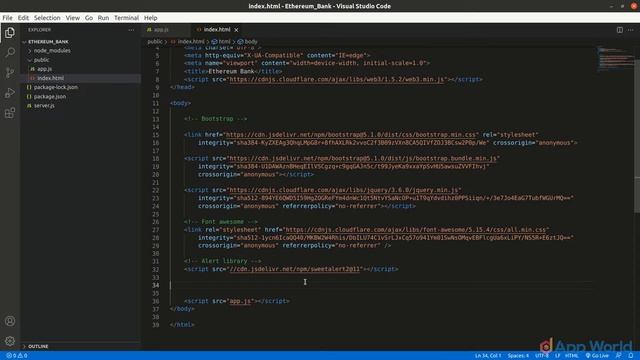Open the Source Control view
Image resolution: width=640 pixels, height=360 pixels.
coord(10,73)
